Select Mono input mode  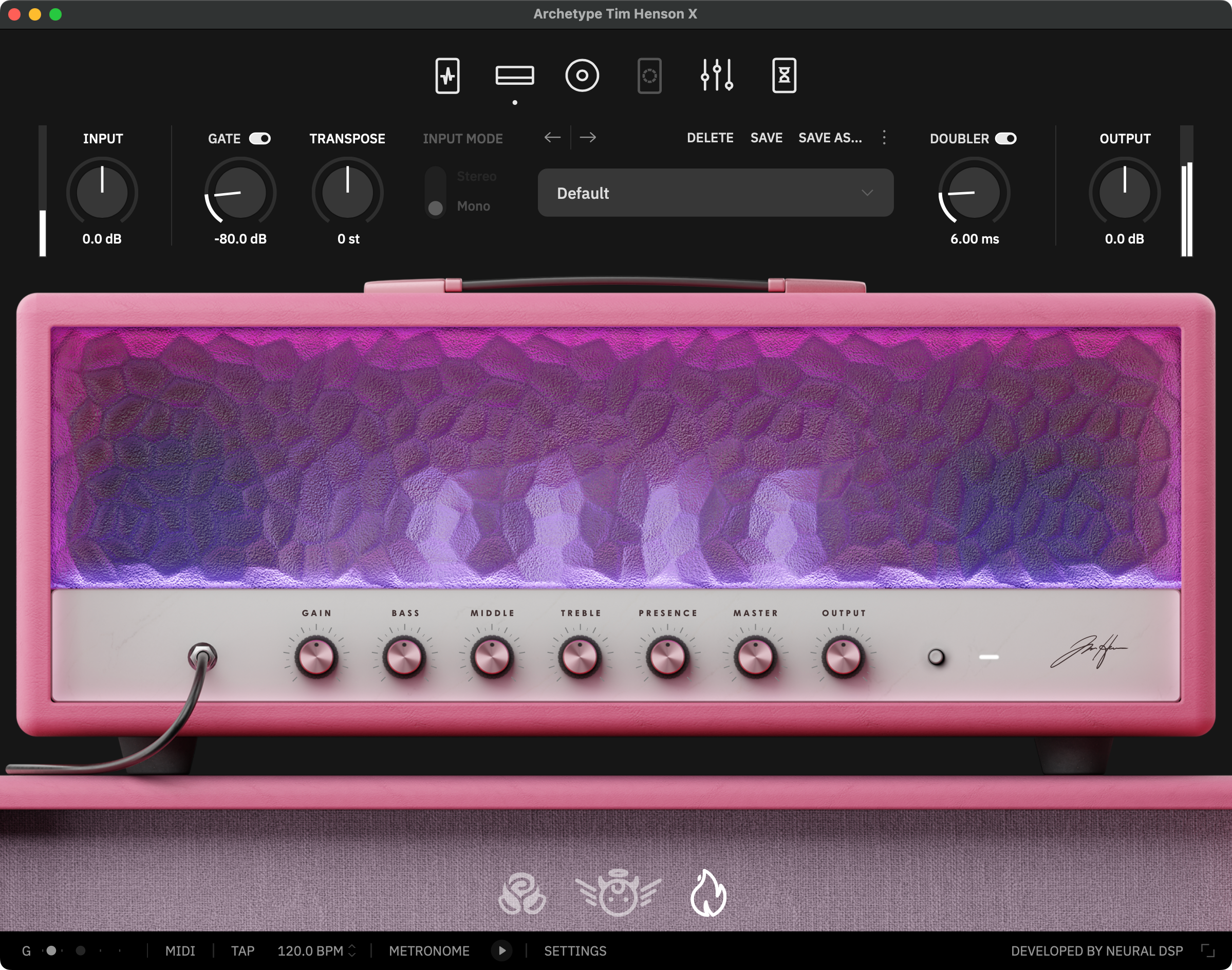pyautogui.click(x=435, y=206)
